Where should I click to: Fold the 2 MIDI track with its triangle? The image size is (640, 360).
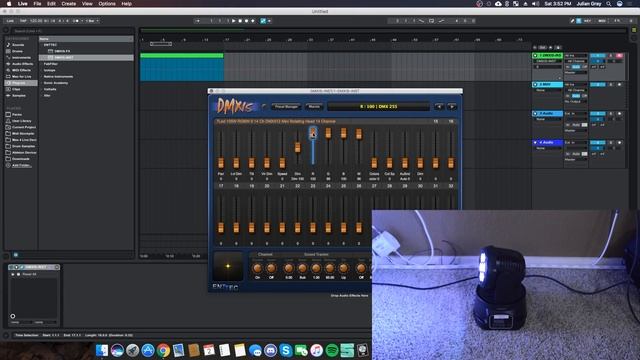[x=535, y=84]
